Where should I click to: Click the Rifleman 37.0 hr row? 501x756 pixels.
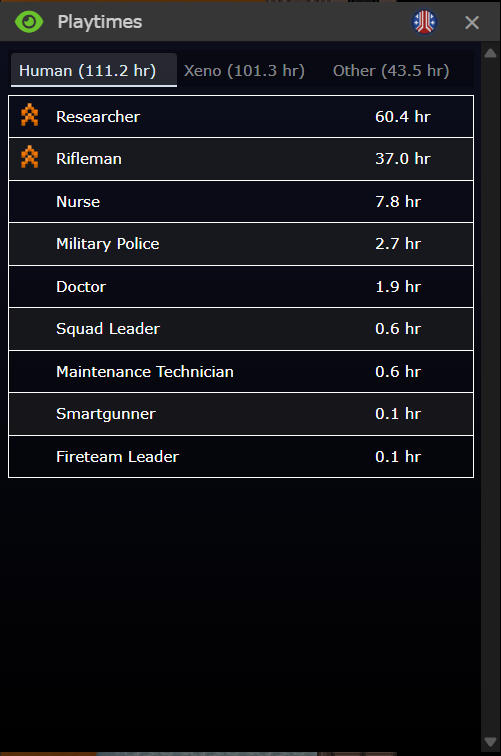tap(241, 159)
